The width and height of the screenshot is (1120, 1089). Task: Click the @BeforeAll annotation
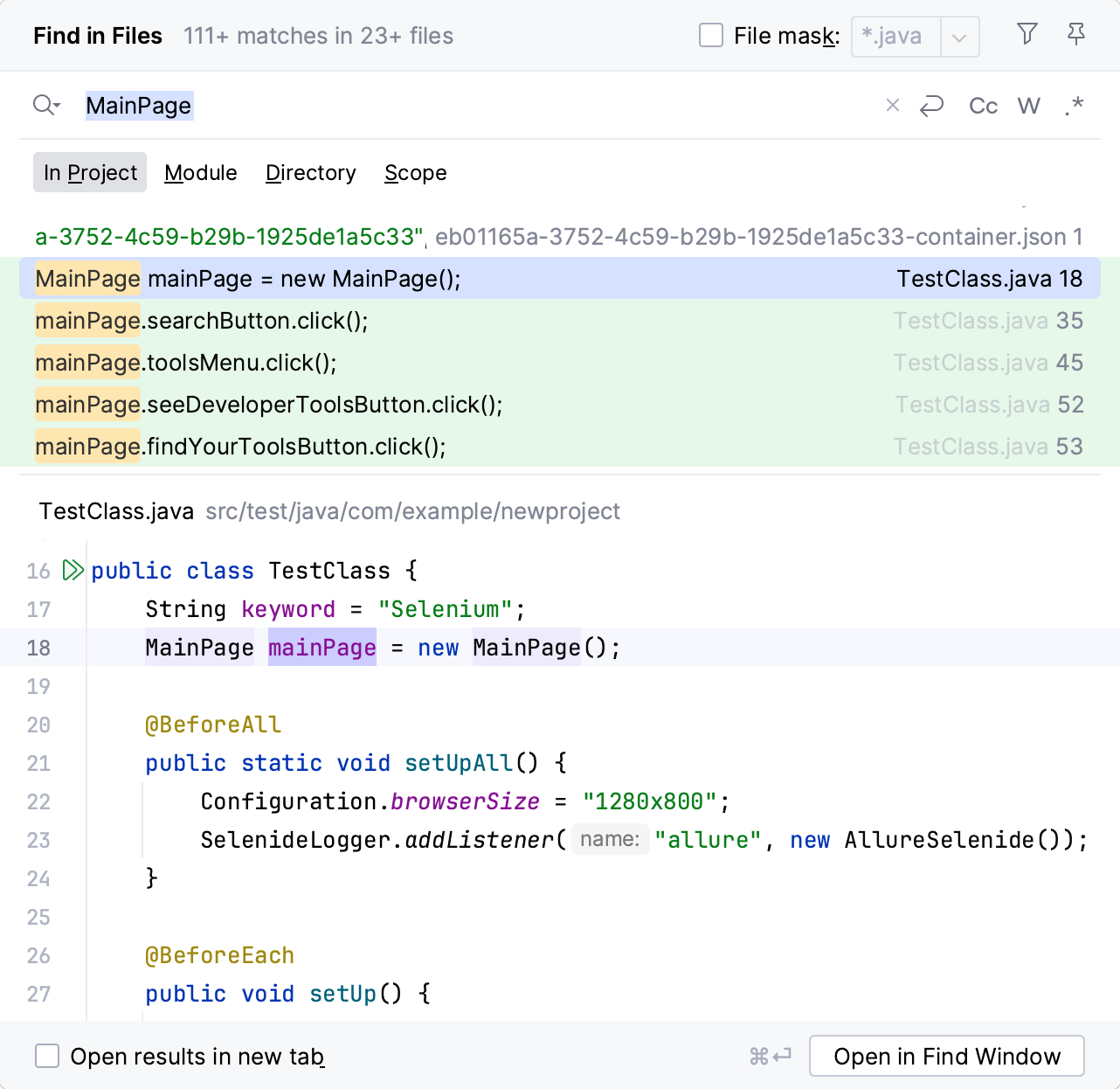click(x=213, y=725)
